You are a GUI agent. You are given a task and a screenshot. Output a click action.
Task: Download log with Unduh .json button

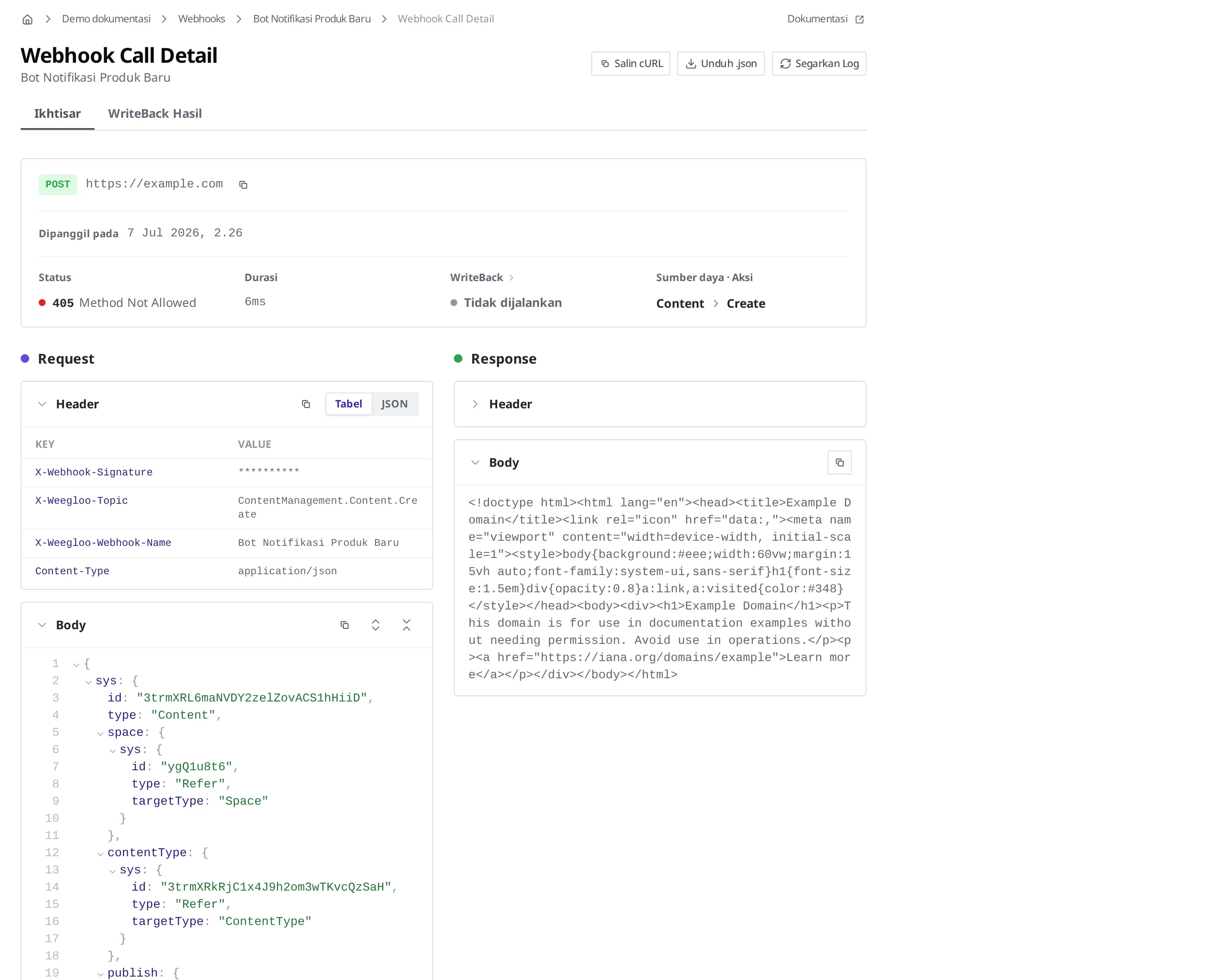721,64
